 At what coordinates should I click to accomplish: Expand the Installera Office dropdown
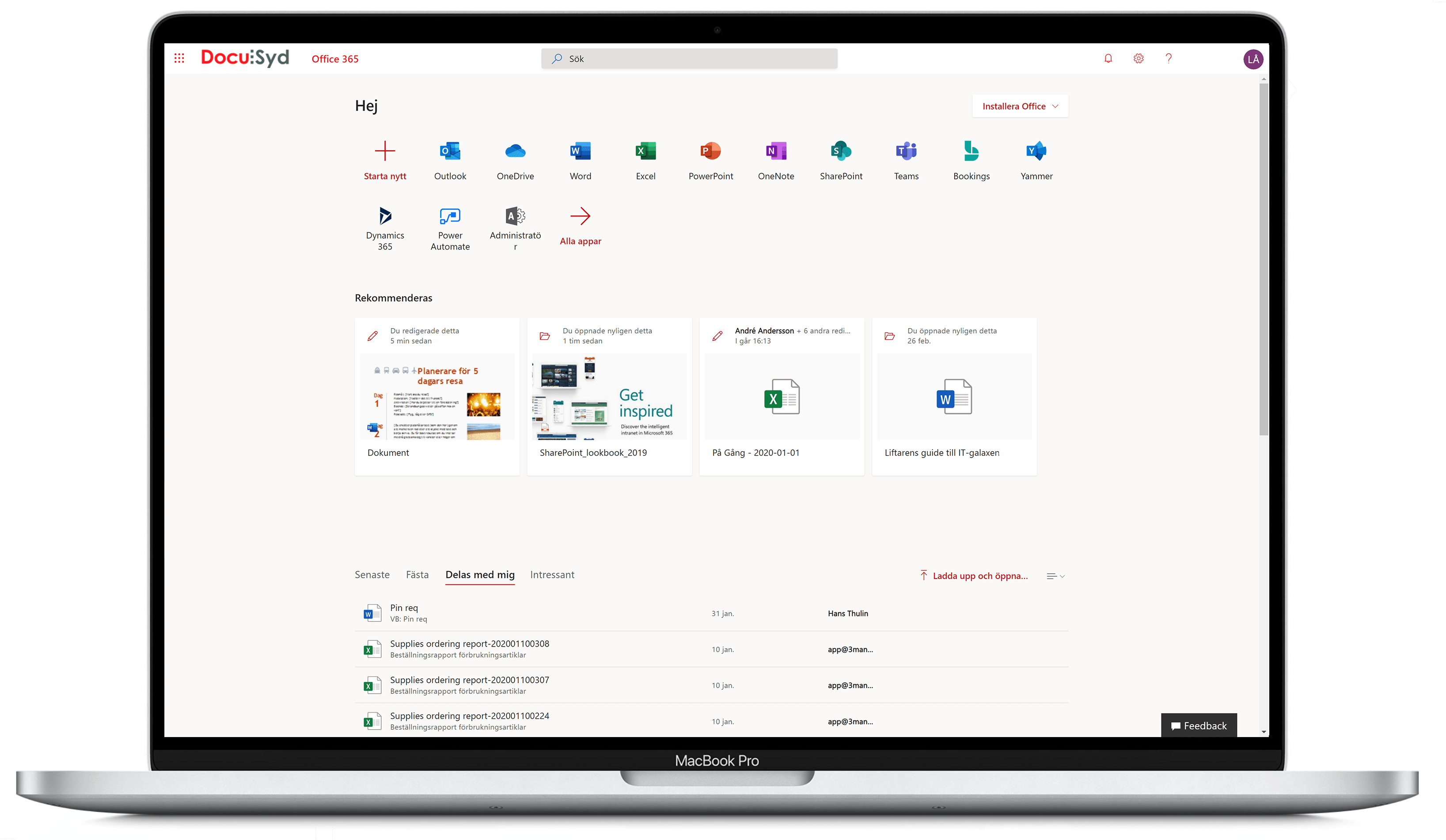(x=1020, y=106)
